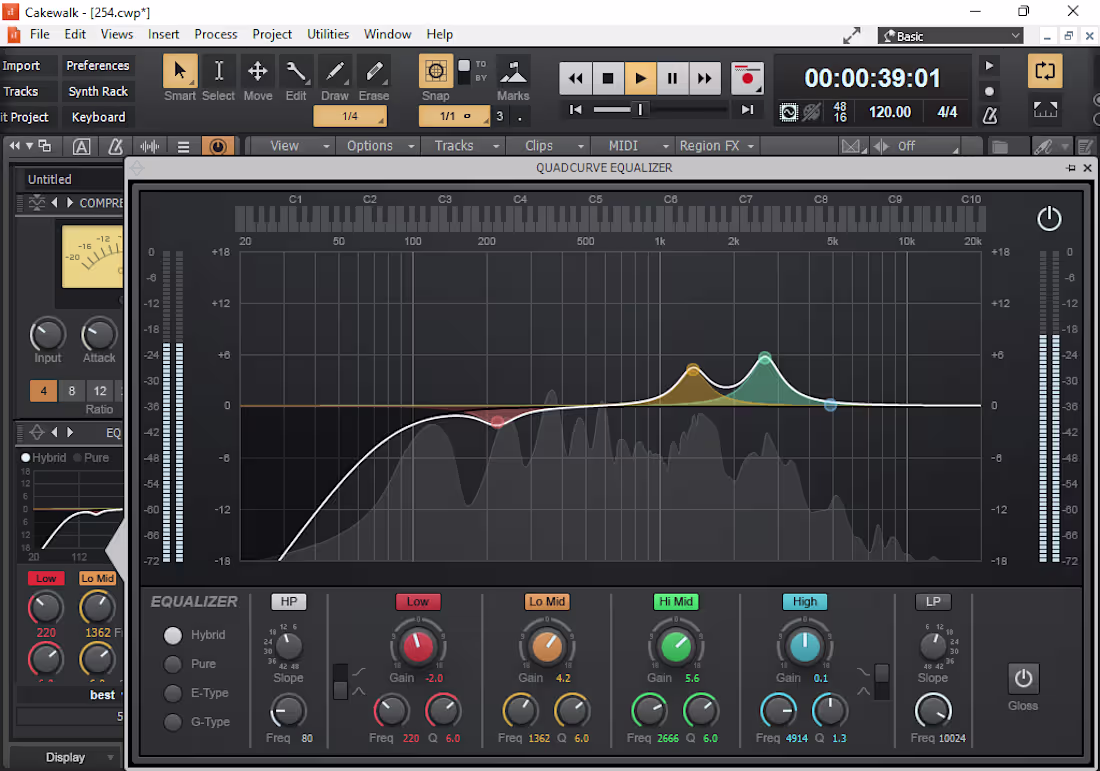1100x771 pixels.
Task: Click the Low band node on EQ graph
Action: (497, 422)
